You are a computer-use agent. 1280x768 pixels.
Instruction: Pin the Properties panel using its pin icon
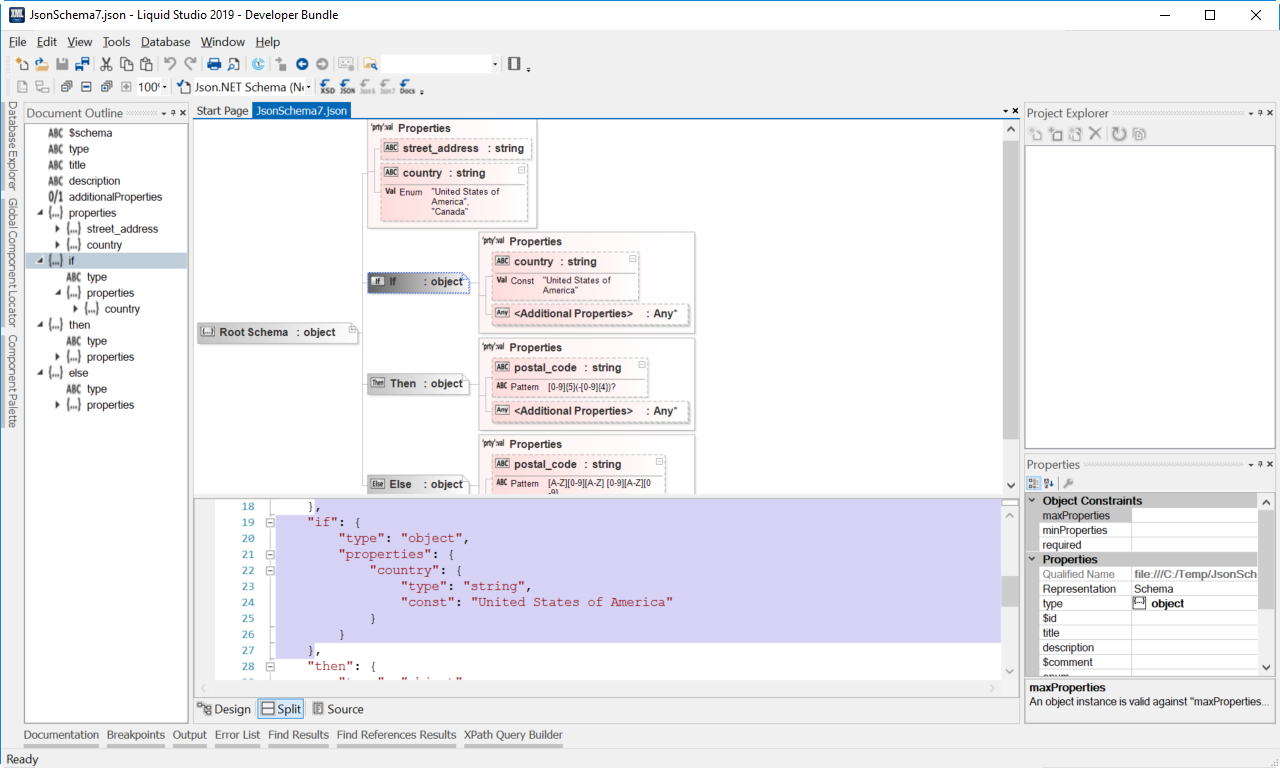[x=1260, y=463]
